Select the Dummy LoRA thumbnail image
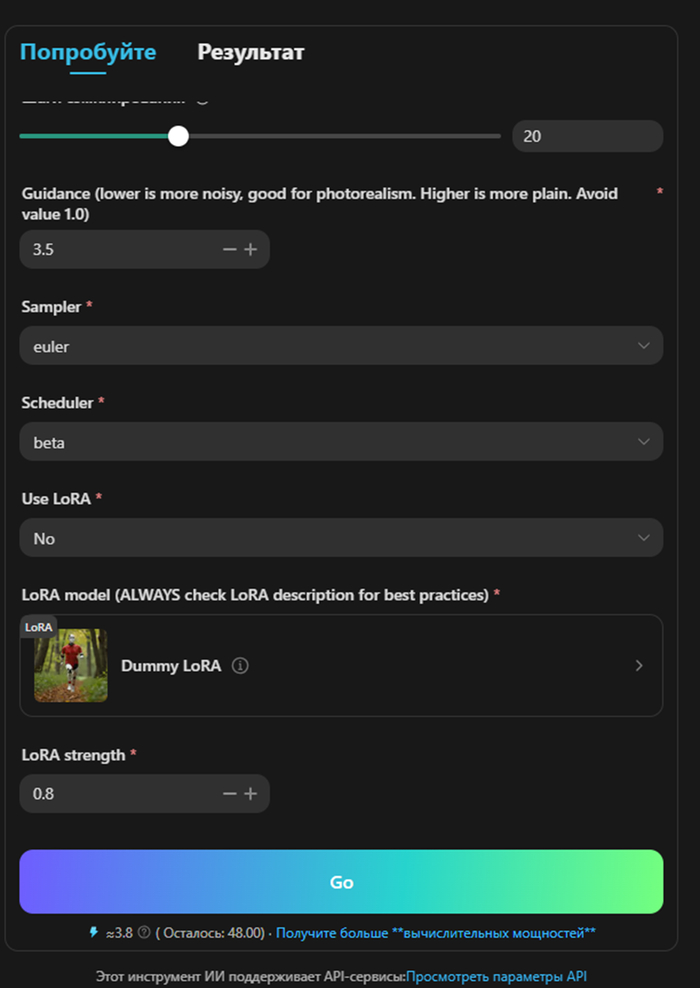This screenshot has height=988, width=700. 71,666
